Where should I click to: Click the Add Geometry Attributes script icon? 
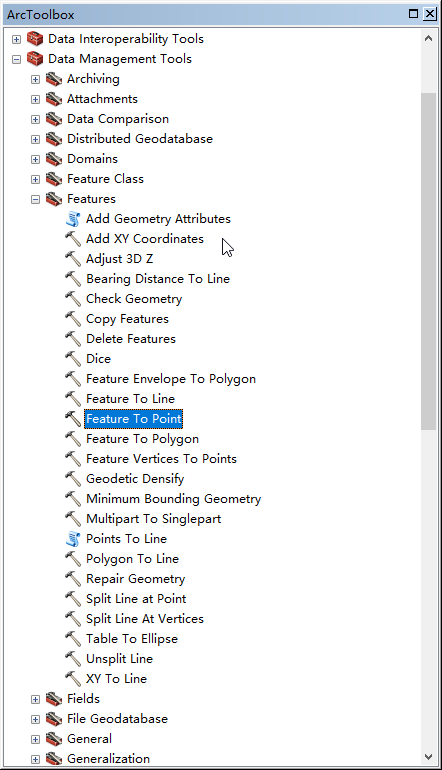pyautogui.click(x=73, y=219)
